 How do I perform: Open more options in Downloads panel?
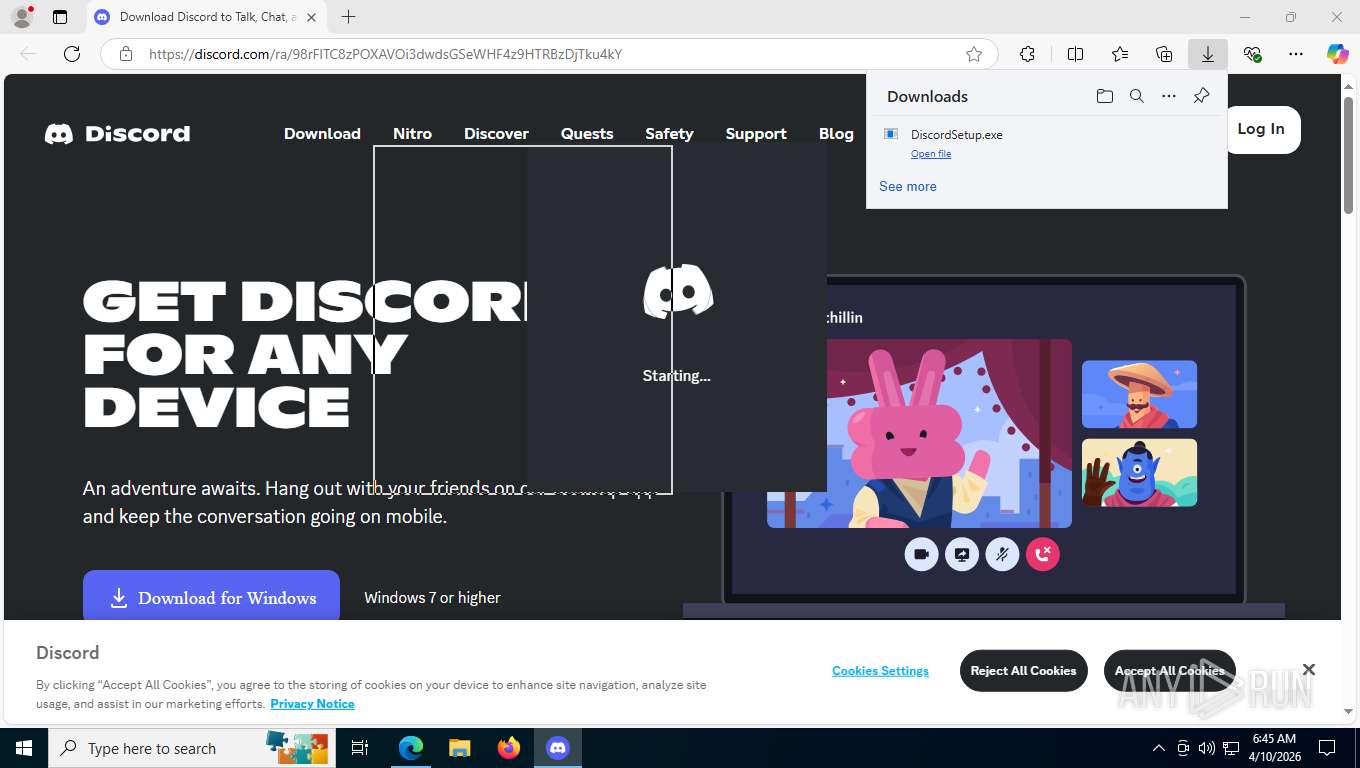pos(1169,96)
